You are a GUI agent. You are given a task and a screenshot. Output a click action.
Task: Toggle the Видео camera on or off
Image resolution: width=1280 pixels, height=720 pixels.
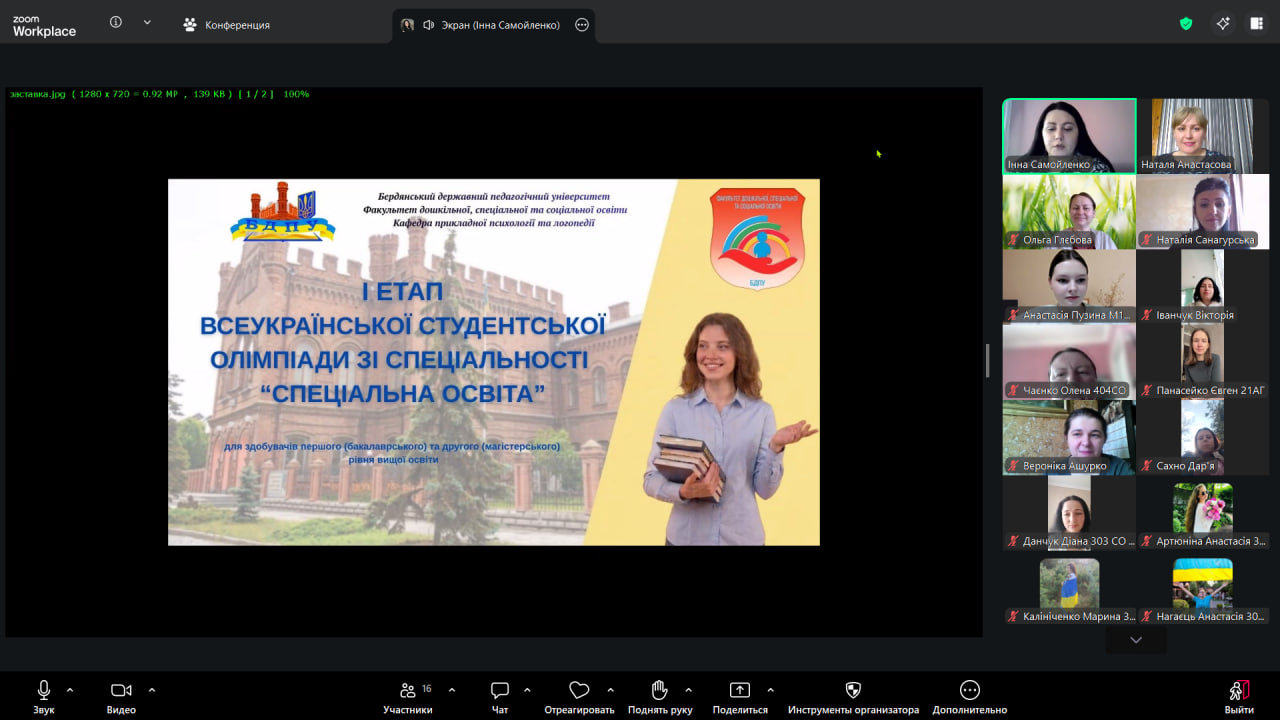[x=121, y=696]
